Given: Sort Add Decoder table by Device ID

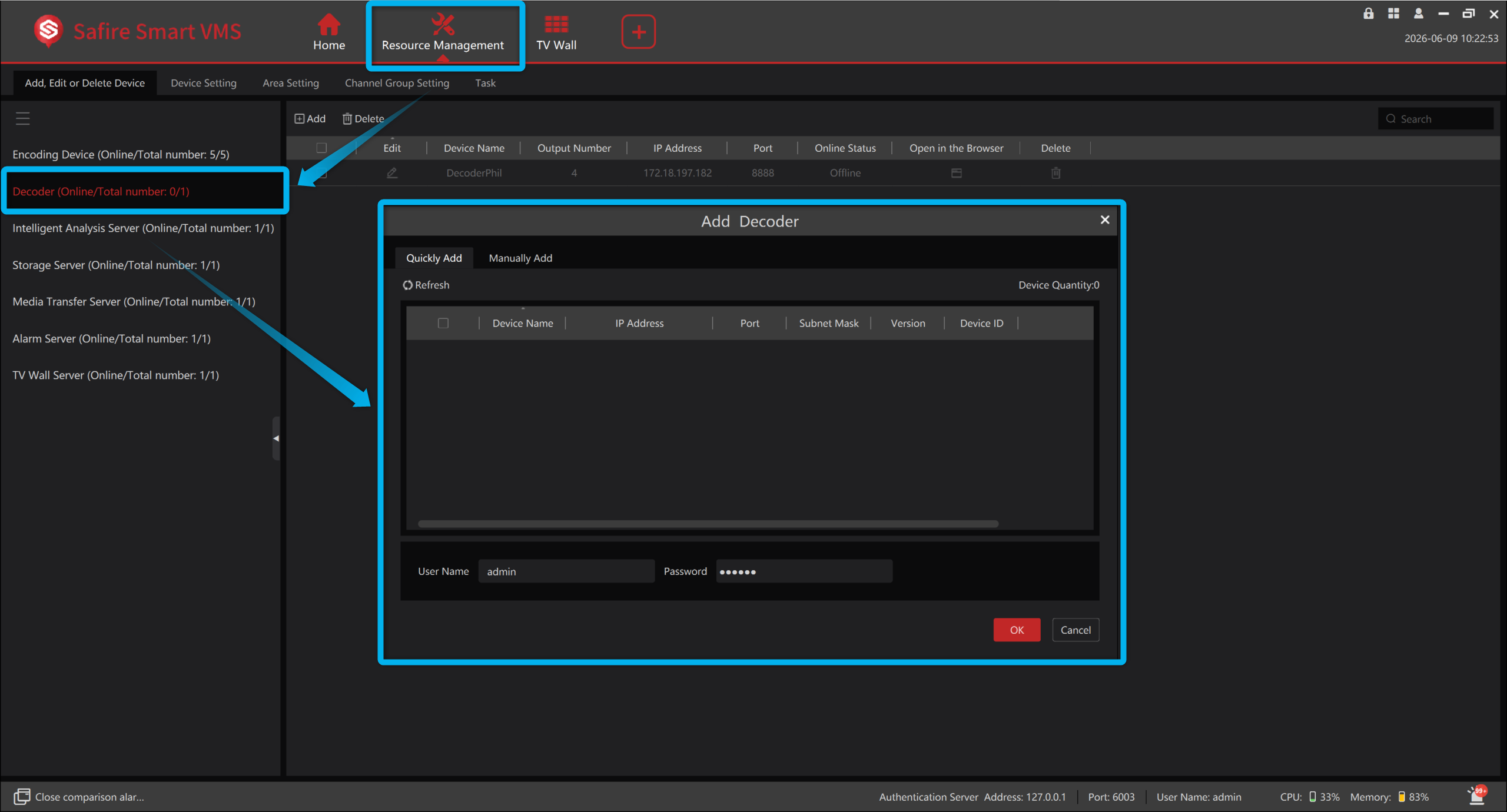Looking at the screenshot, I should 981,323.
